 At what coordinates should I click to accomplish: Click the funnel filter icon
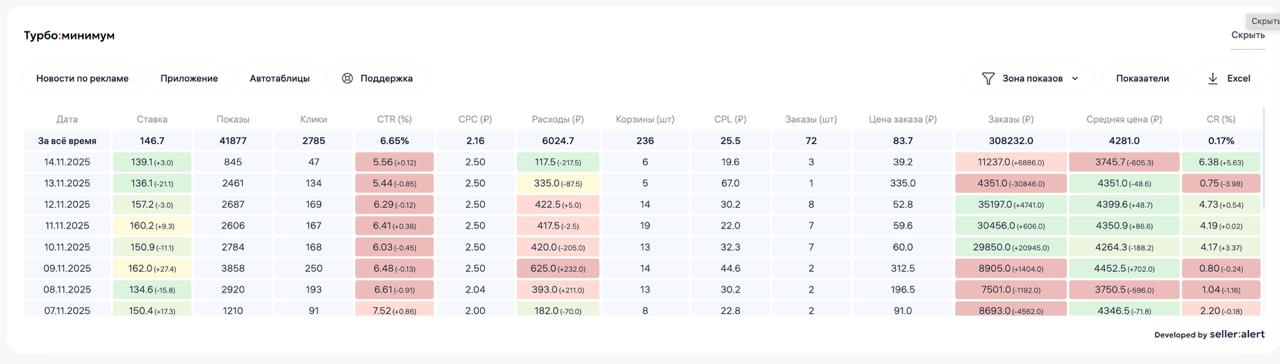click(988, 78)
